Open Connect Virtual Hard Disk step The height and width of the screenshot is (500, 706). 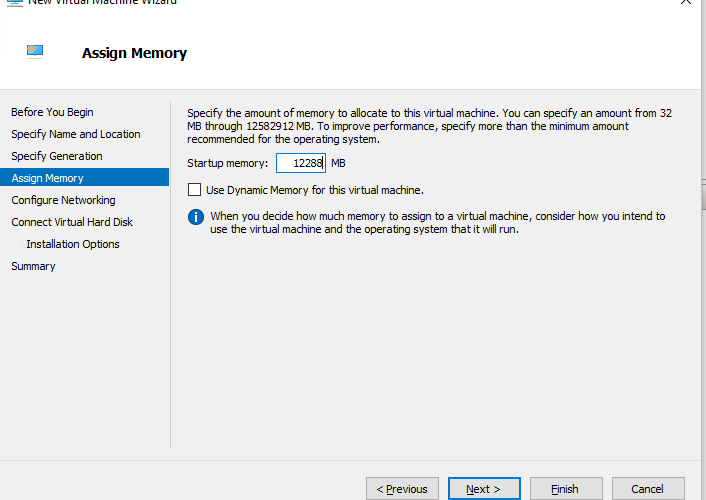point(72,222)
